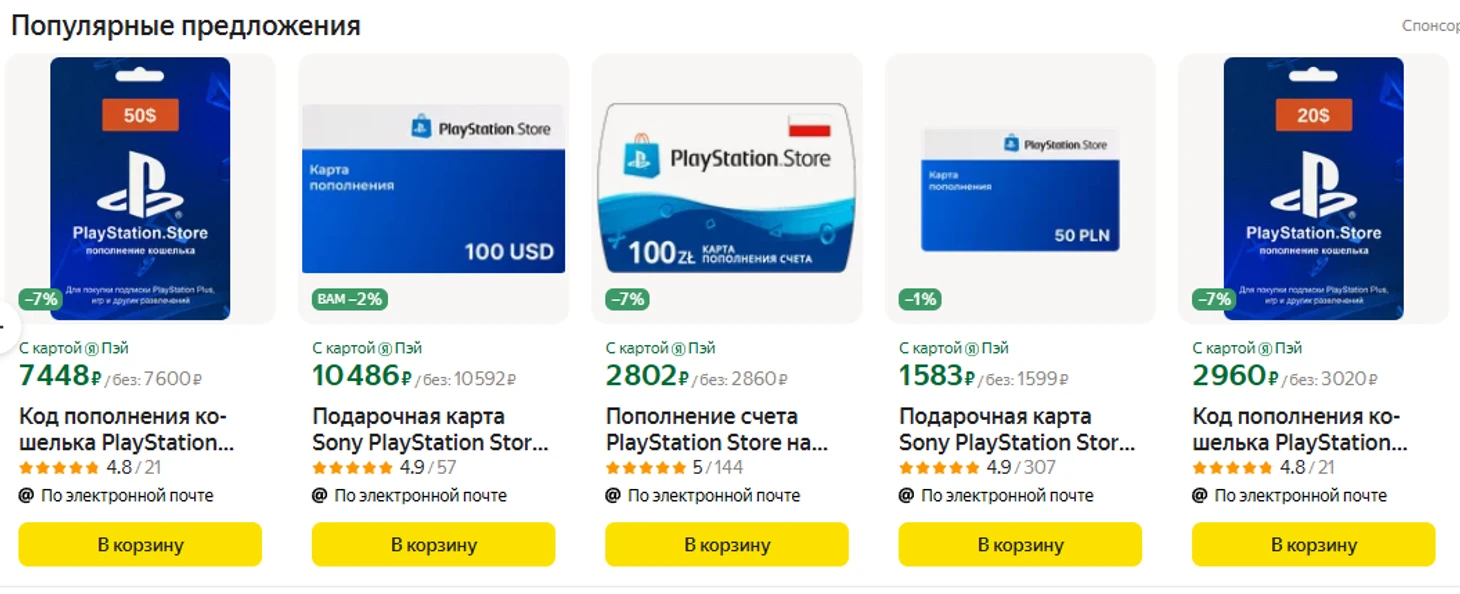Add the 50$ PlayStation wallet code to cart

pyautogui.click(x=140, y=545)
